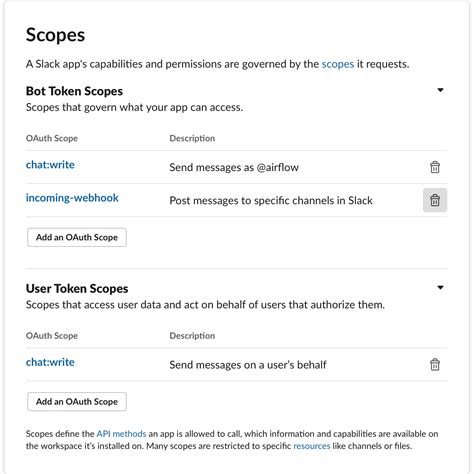Collapse the Bot Token Scopes section arrow
Image resolution: width=474 pixels, height=474 pixels.
click(x=440, y=90)
